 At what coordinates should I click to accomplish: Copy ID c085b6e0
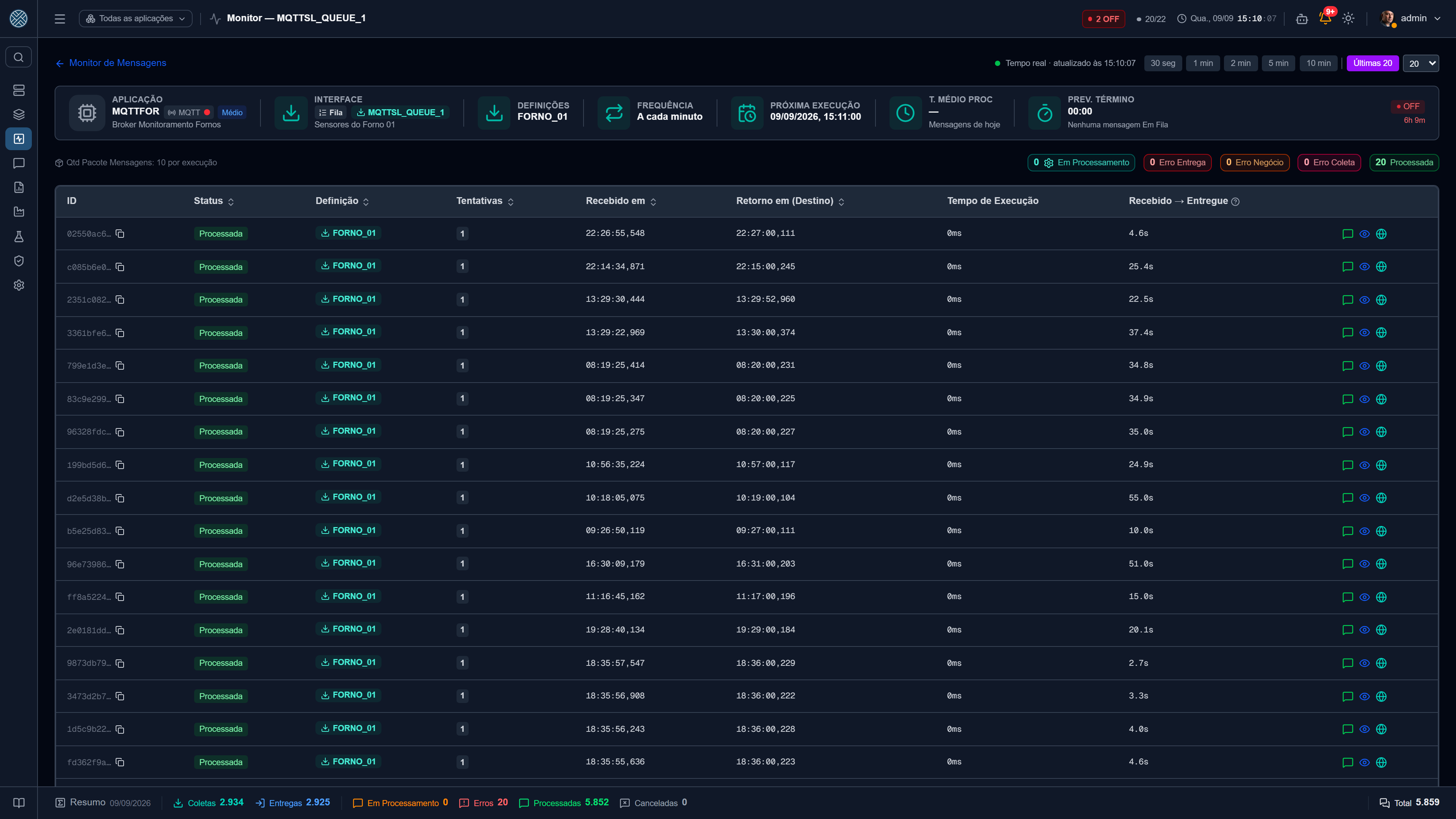click(120, 267)
